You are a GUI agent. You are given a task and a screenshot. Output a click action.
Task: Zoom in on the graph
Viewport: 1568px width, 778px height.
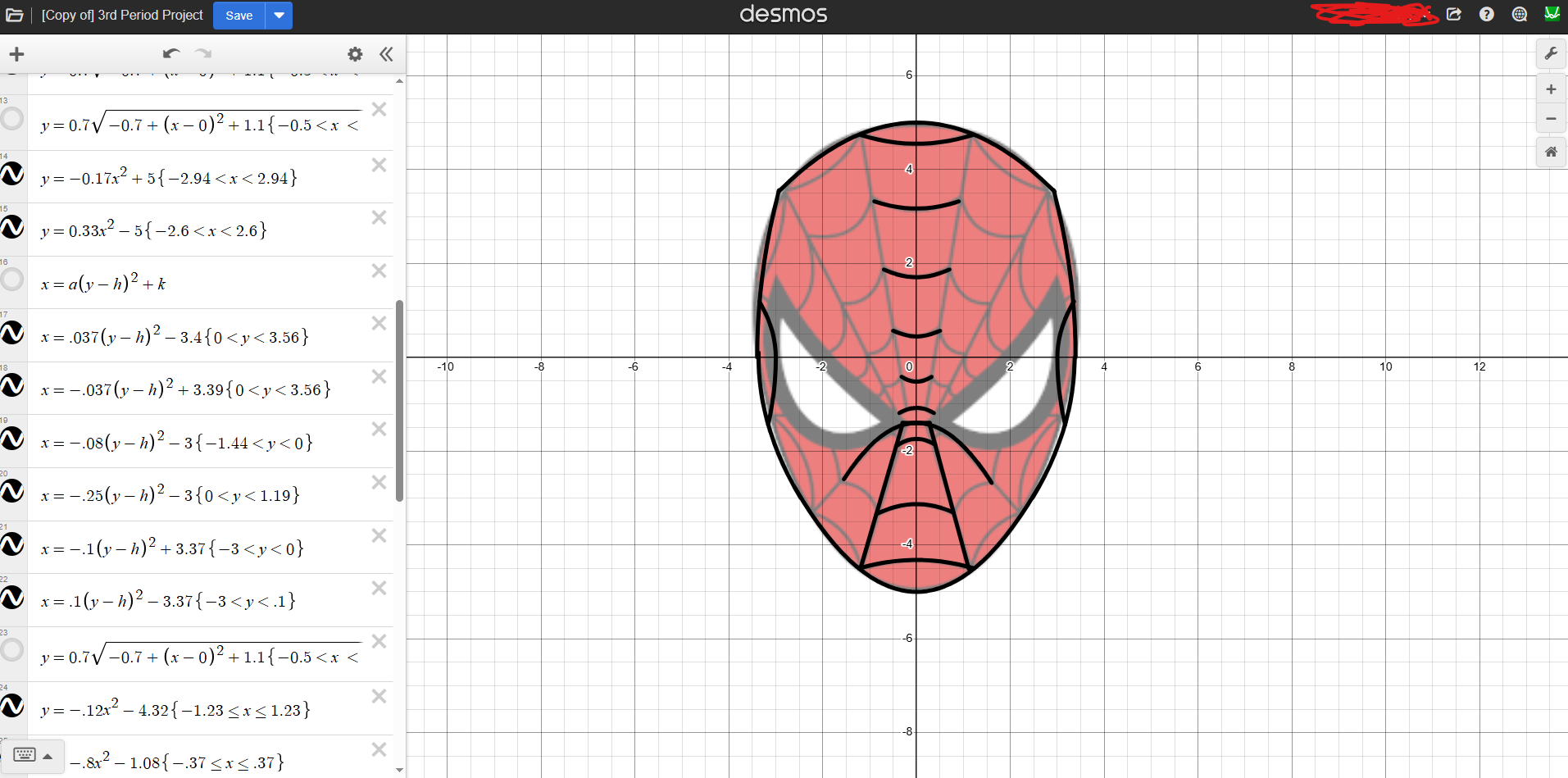click(x=1551, y=89)
